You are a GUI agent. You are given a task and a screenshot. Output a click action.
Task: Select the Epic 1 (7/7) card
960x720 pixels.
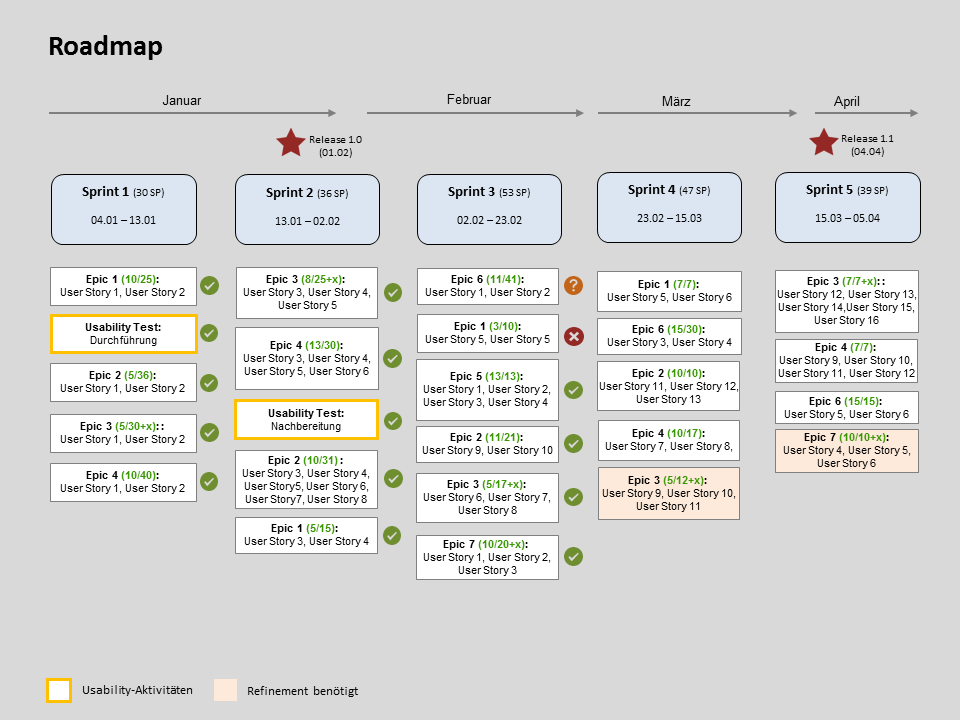669,291
